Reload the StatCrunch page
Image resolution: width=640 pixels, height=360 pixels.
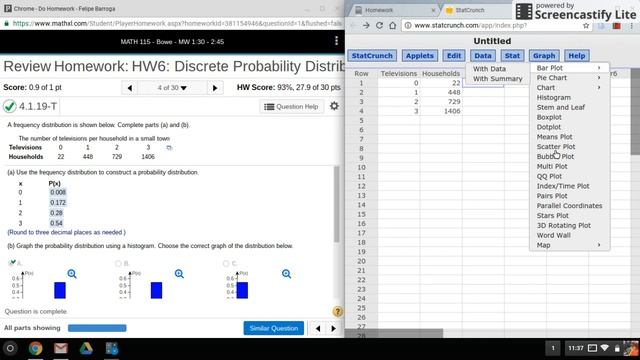379,25
